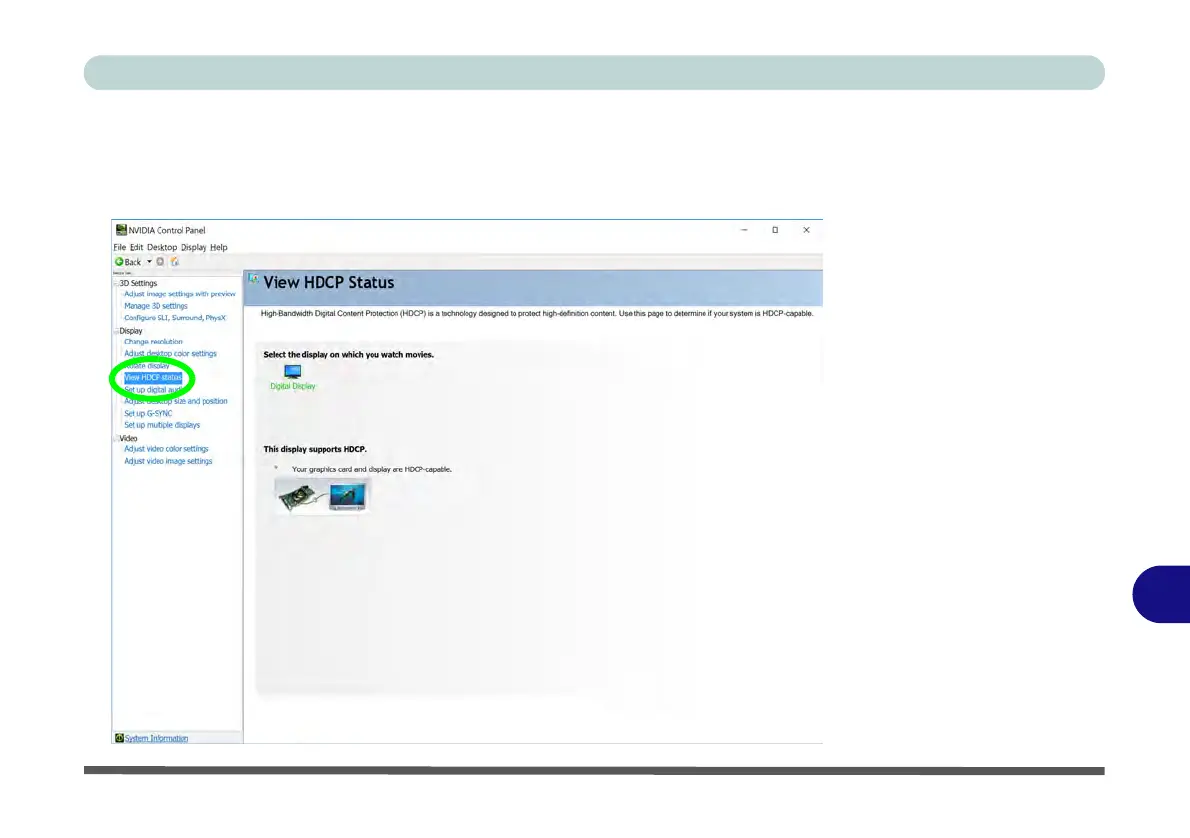This screenshot has width=1190, height=838.
Task: Minimize the NVIDIA Control Panel window
Action: tap(745, 230)
